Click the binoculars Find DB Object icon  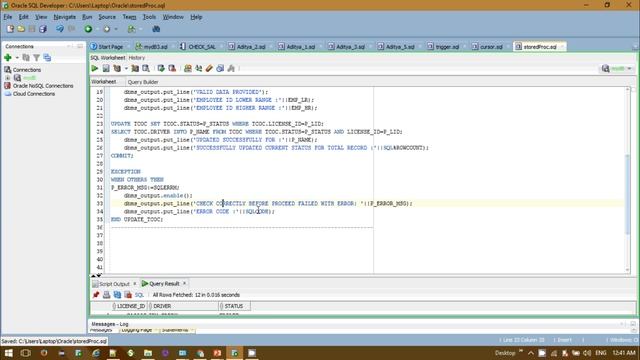tap(156, 29)
